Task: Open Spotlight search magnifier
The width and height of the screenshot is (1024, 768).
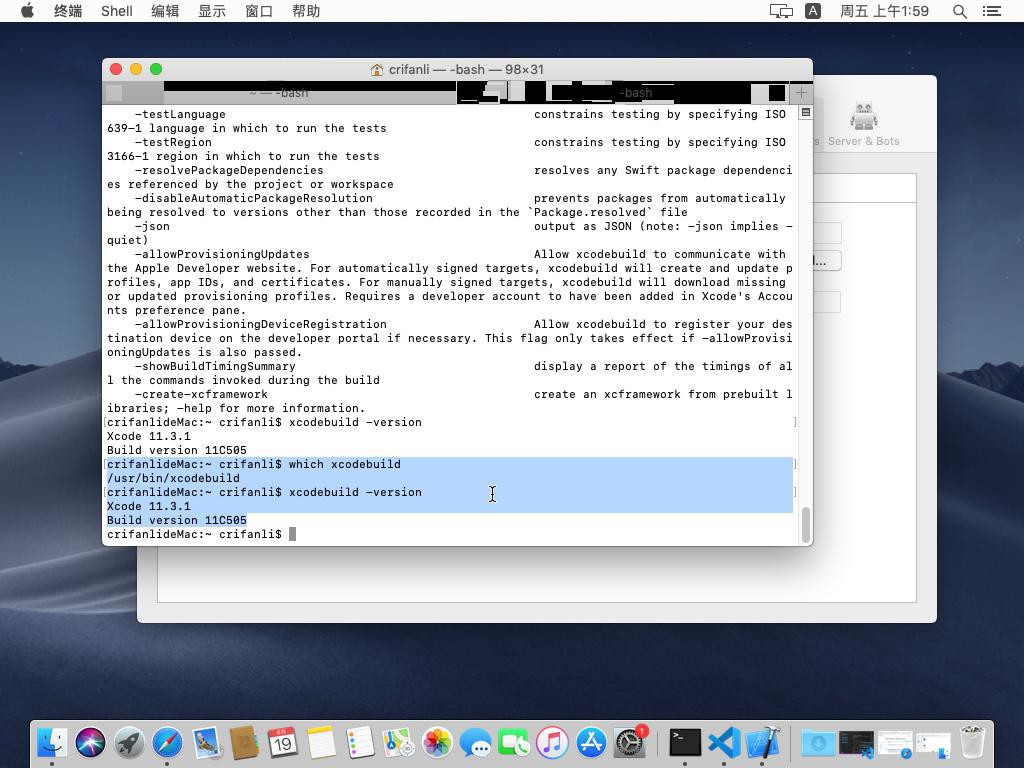Action: pyautogui.click(x=959, y=11)
